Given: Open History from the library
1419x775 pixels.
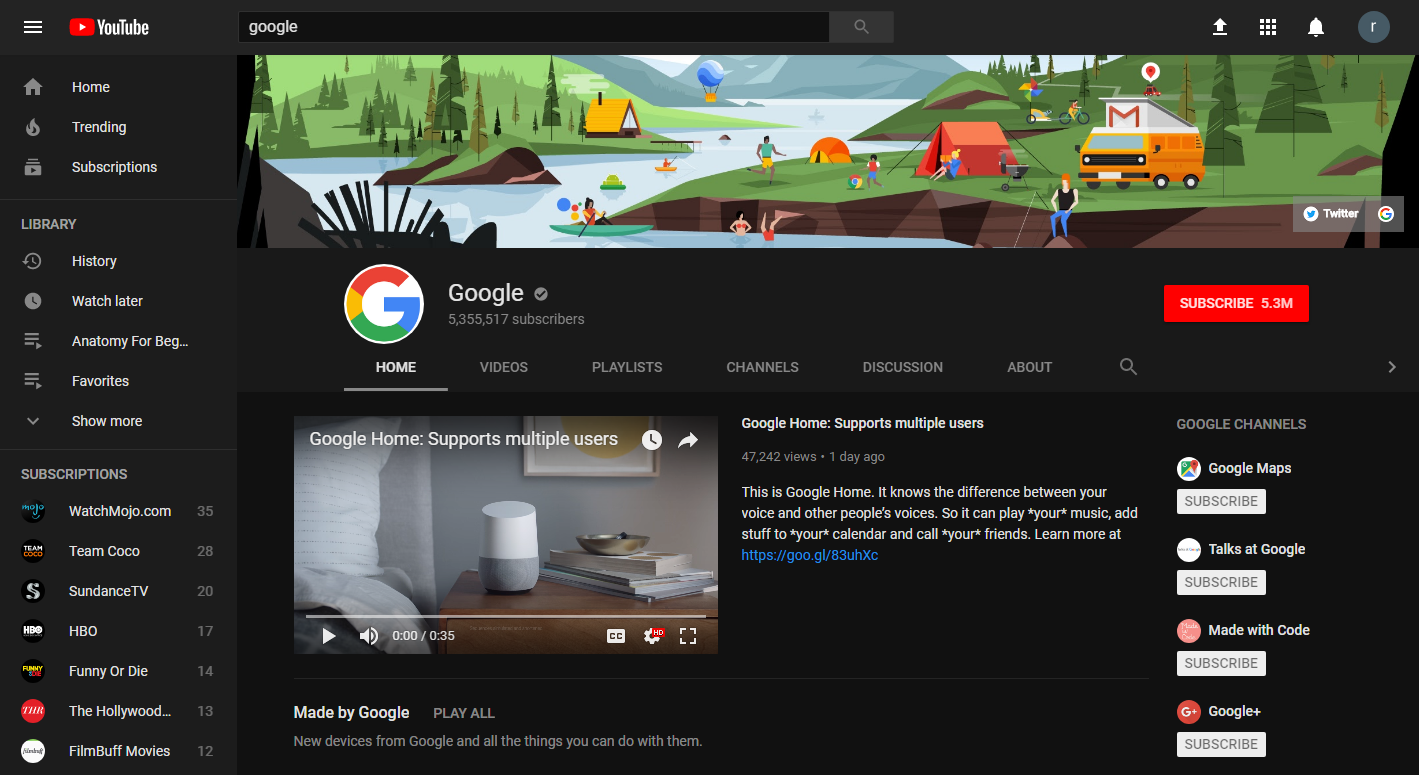Looking at the screenshot, I should 118,261.
